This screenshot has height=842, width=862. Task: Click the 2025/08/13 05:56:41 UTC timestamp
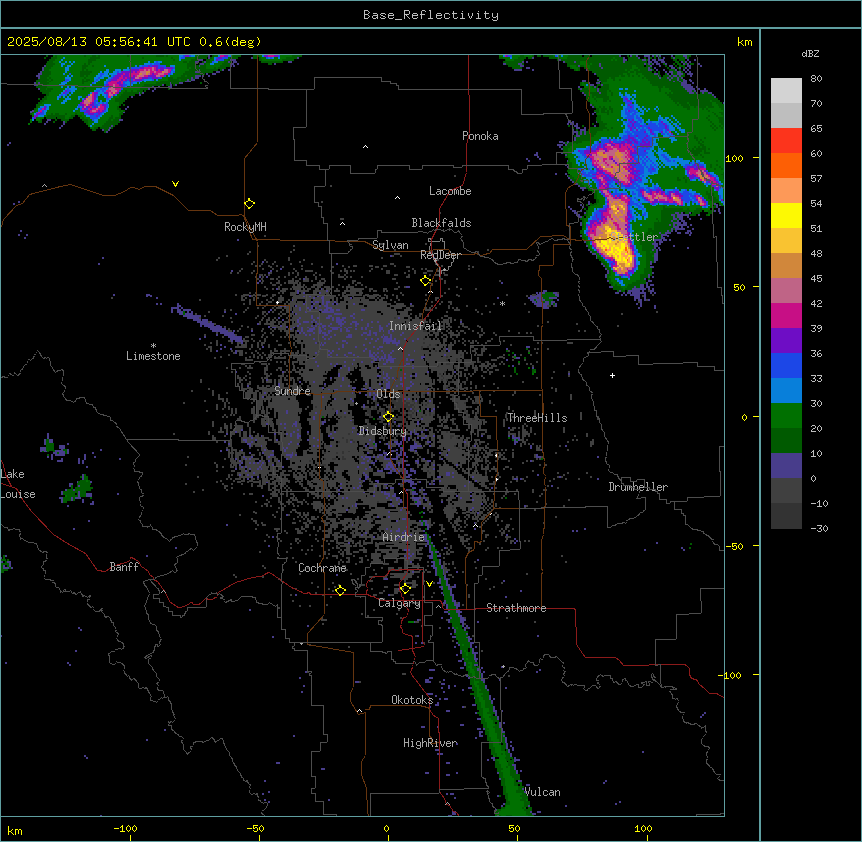(98, 42)
